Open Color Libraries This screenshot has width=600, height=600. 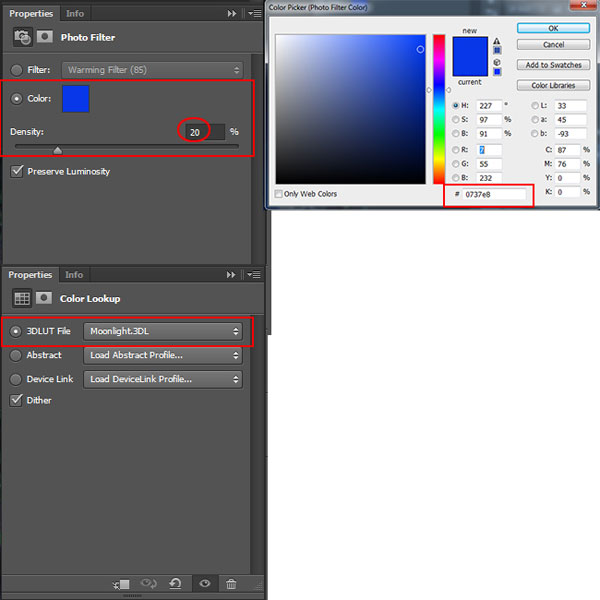pos(553,85)
